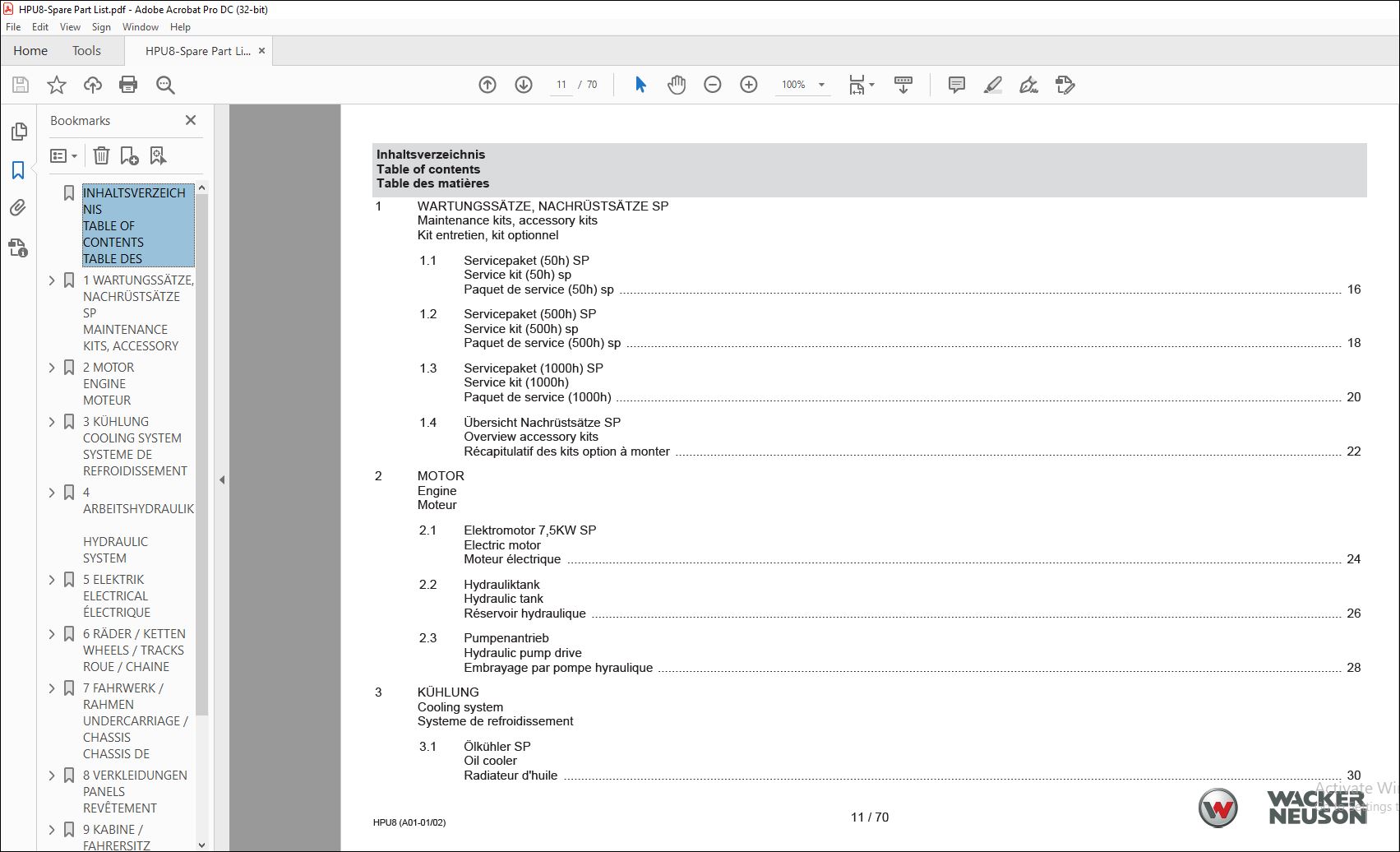Expand the 2 MOTOR bookmark

tap(52, 368)
